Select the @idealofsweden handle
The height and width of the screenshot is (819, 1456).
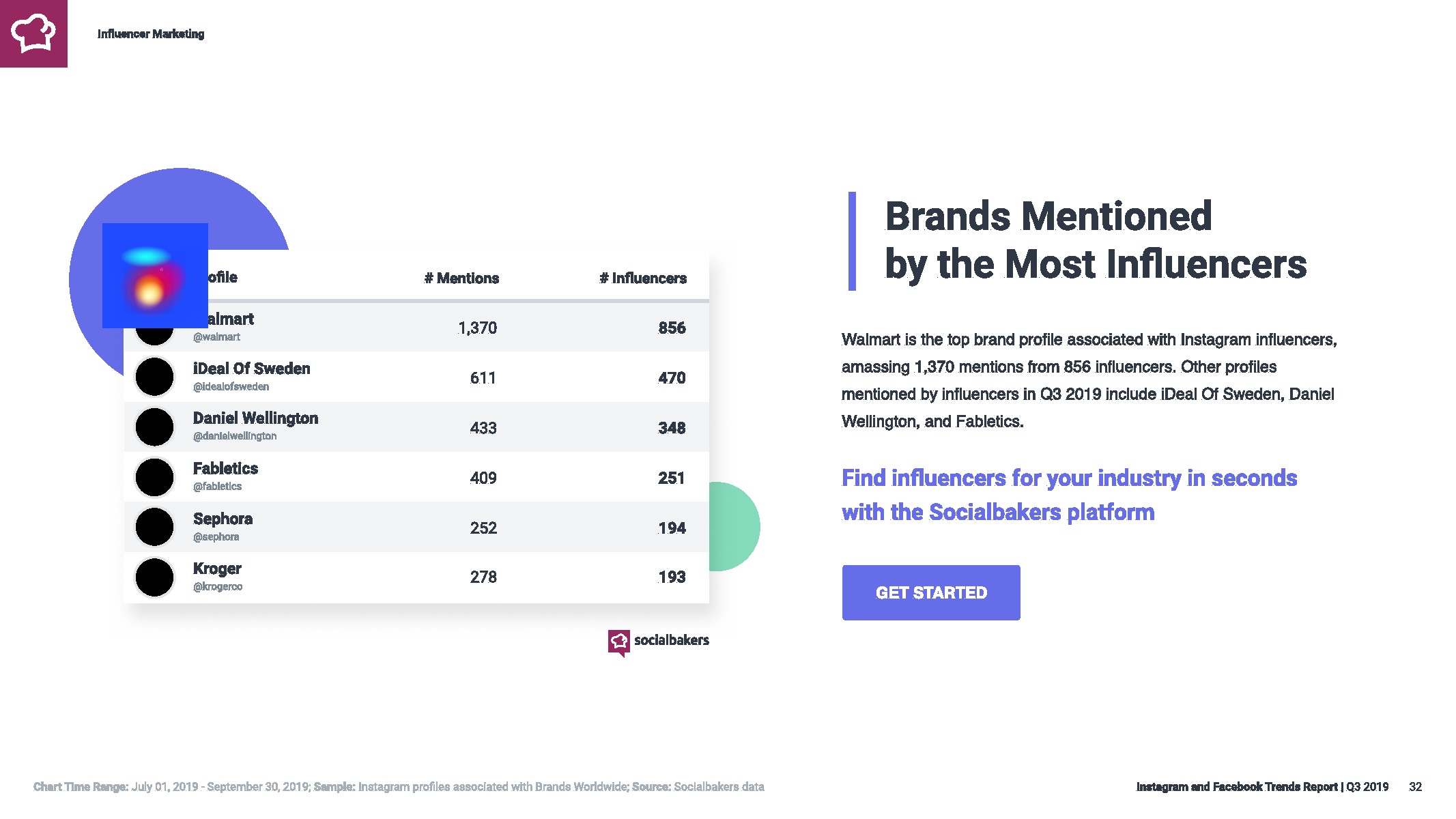(231, 387)
